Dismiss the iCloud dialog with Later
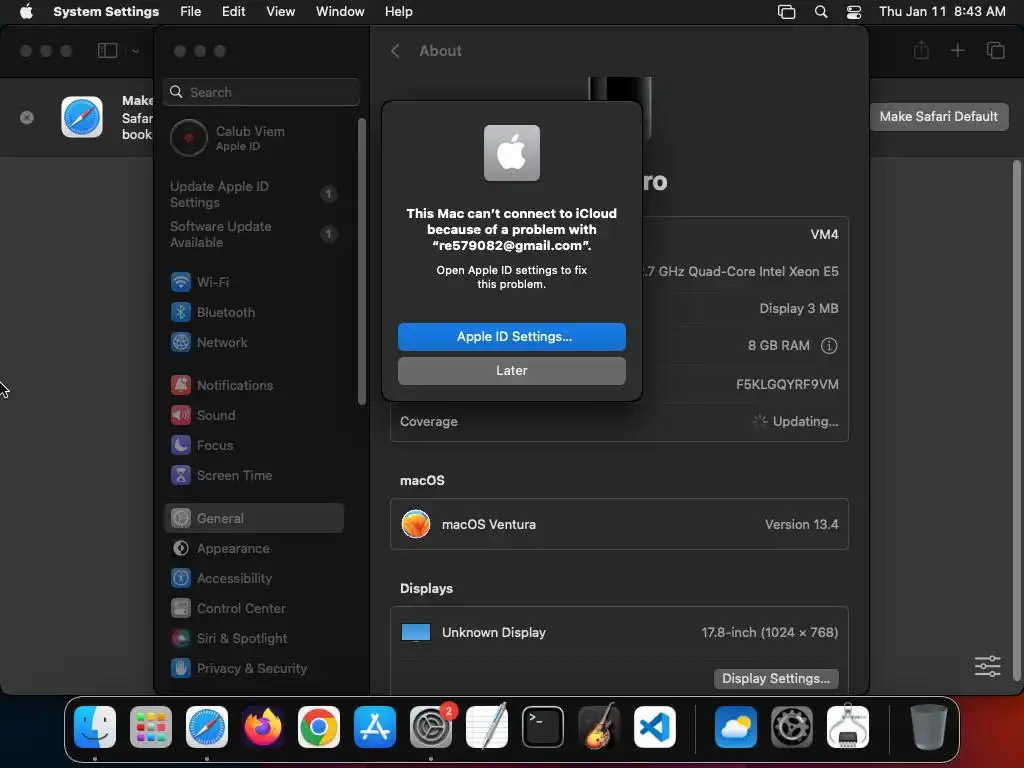 pyautogui.click(x=511, y=370)
